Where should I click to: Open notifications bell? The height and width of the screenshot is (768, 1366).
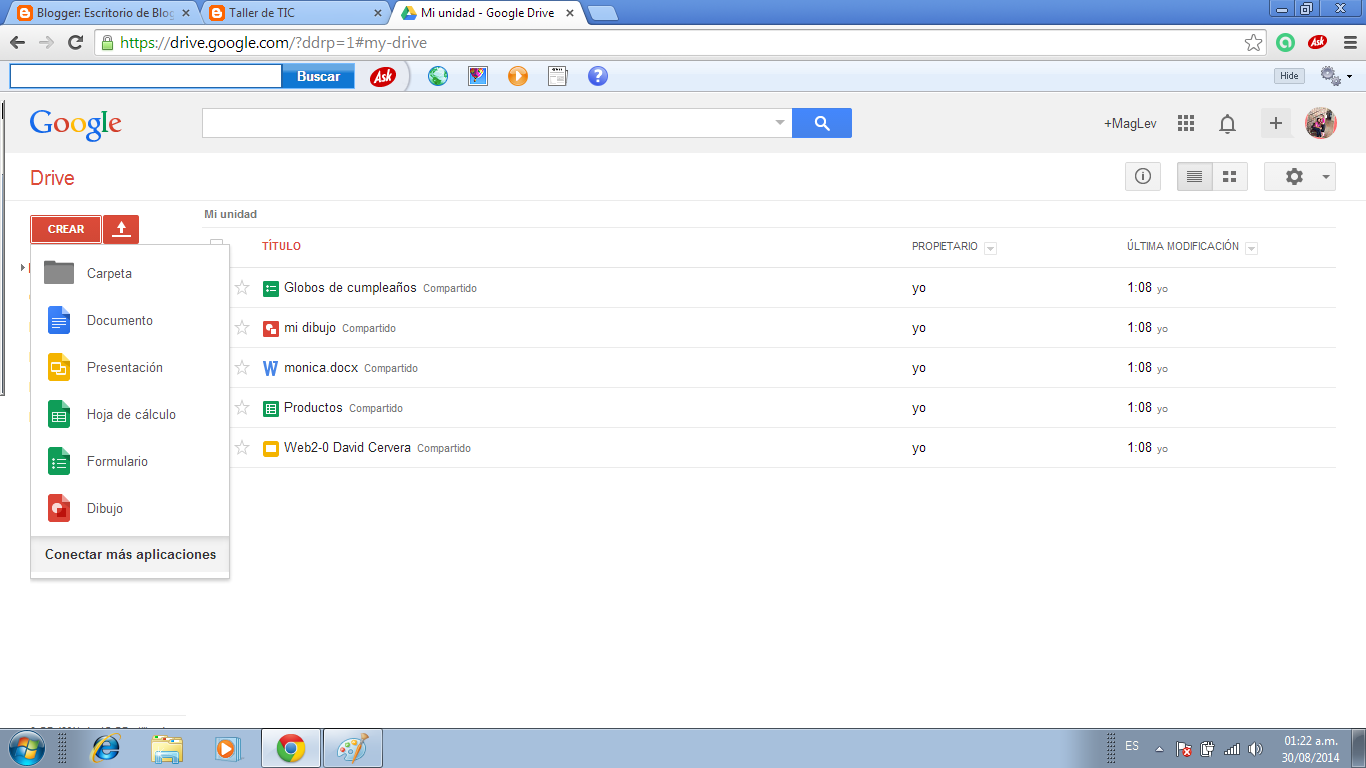[x=1228, y=123]
